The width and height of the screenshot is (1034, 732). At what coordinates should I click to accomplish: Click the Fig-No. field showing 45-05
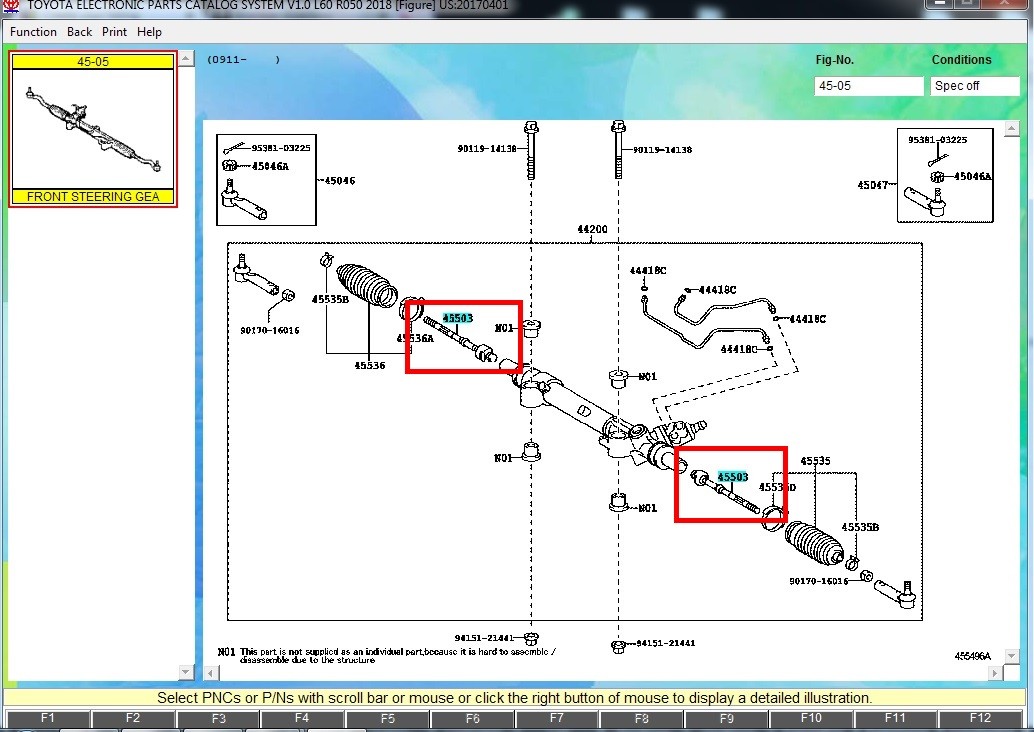tap(868, 86)
